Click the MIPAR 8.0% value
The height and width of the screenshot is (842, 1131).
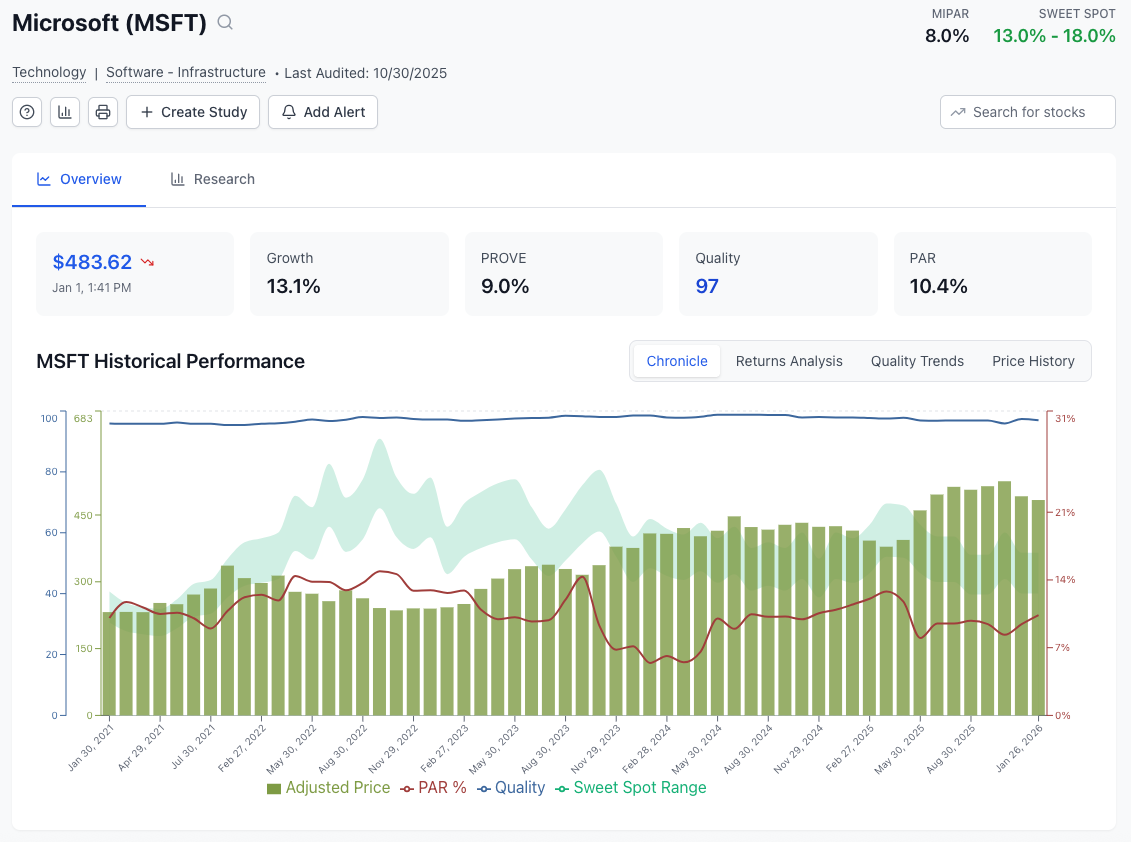point(947,35)
